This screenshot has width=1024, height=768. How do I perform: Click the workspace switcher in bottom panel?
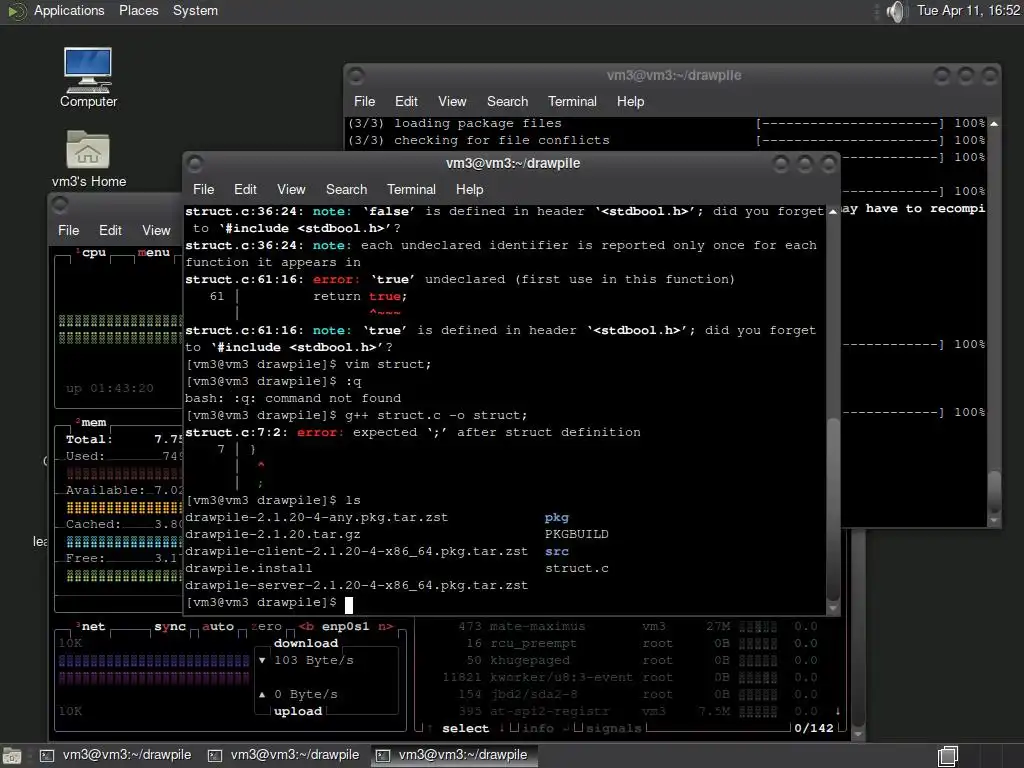(x=948, y=756)
